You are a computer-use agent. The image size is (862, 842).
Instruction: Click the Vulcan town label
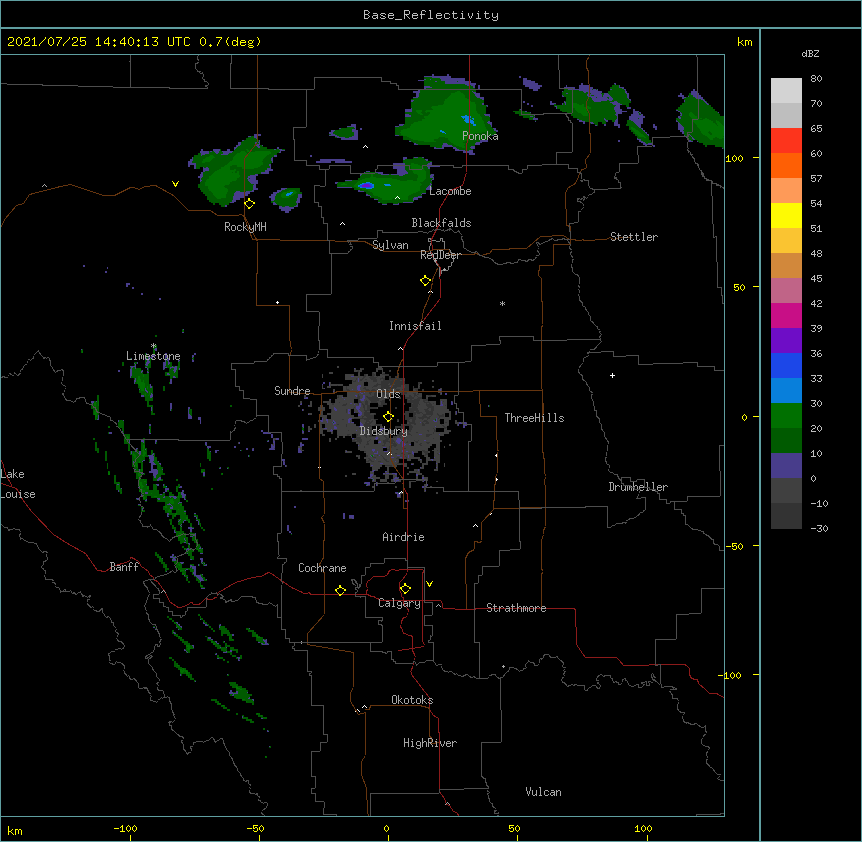pos(543,792)
